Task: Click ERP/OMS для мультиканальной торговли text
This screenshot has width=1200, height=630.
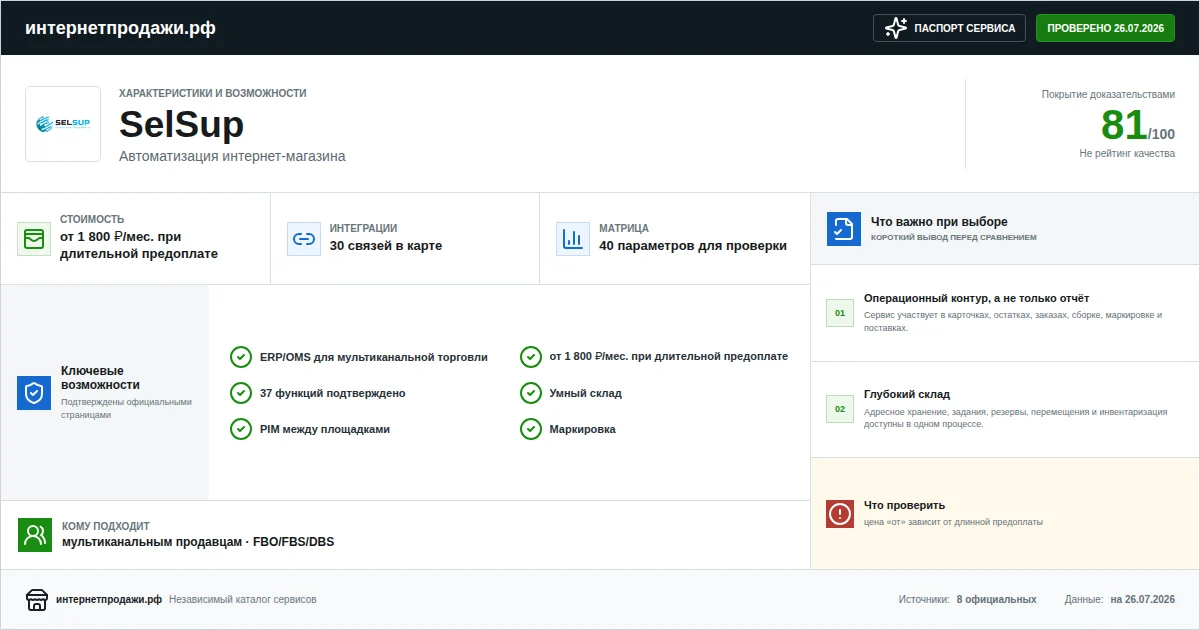Action: pyautogui.click(x=374, y=357)
